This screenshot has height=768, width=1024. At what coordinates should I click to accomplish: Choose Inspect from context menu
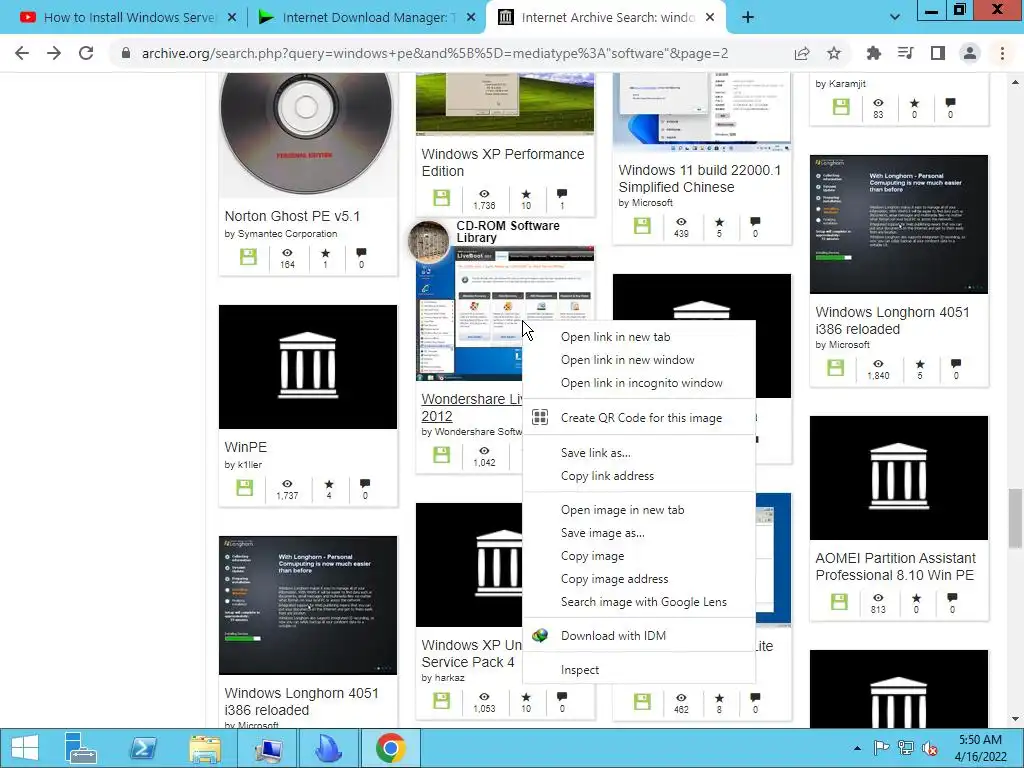pos(639,670)
